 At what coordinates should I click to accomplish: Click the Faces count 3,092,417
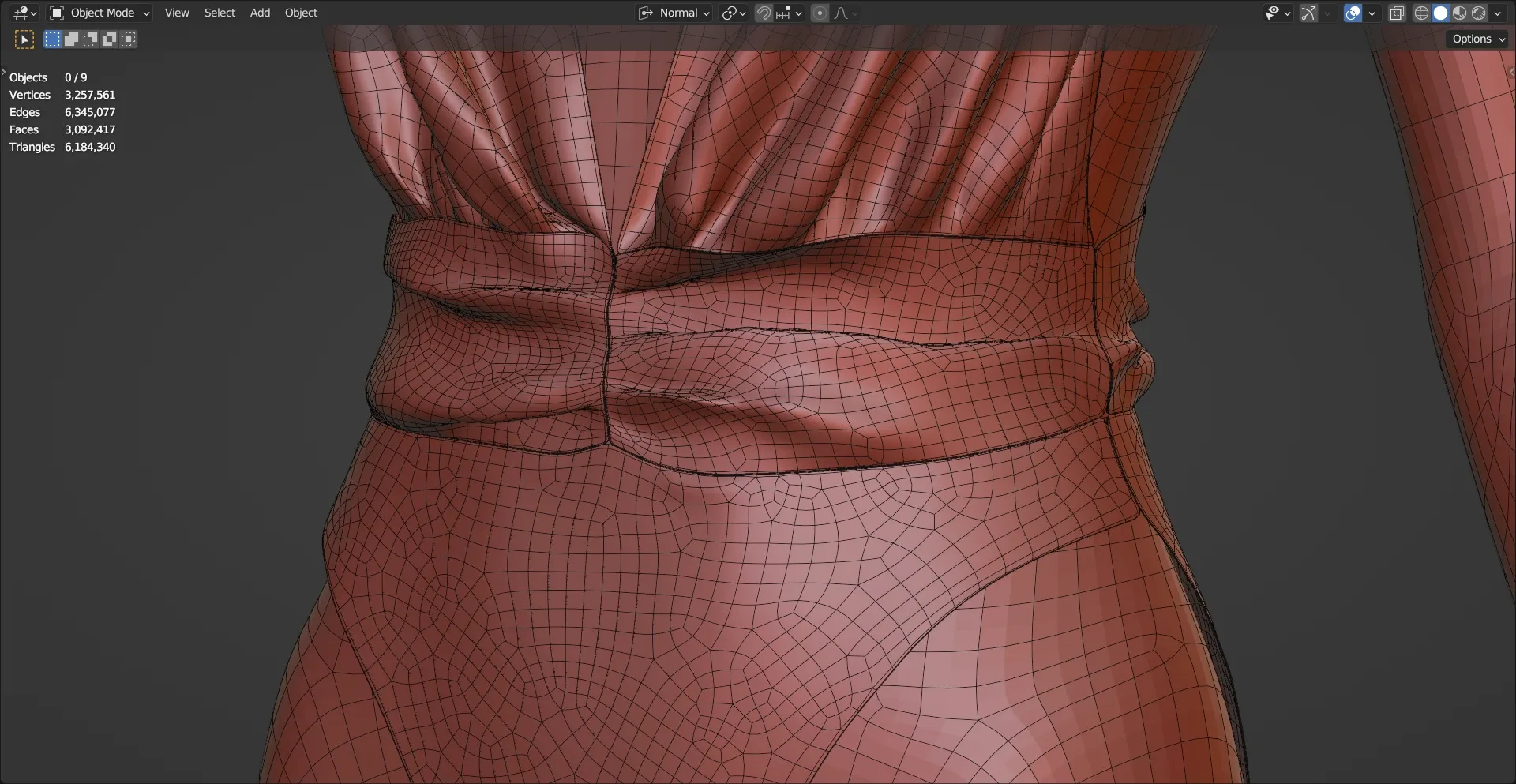pos(90,129)
